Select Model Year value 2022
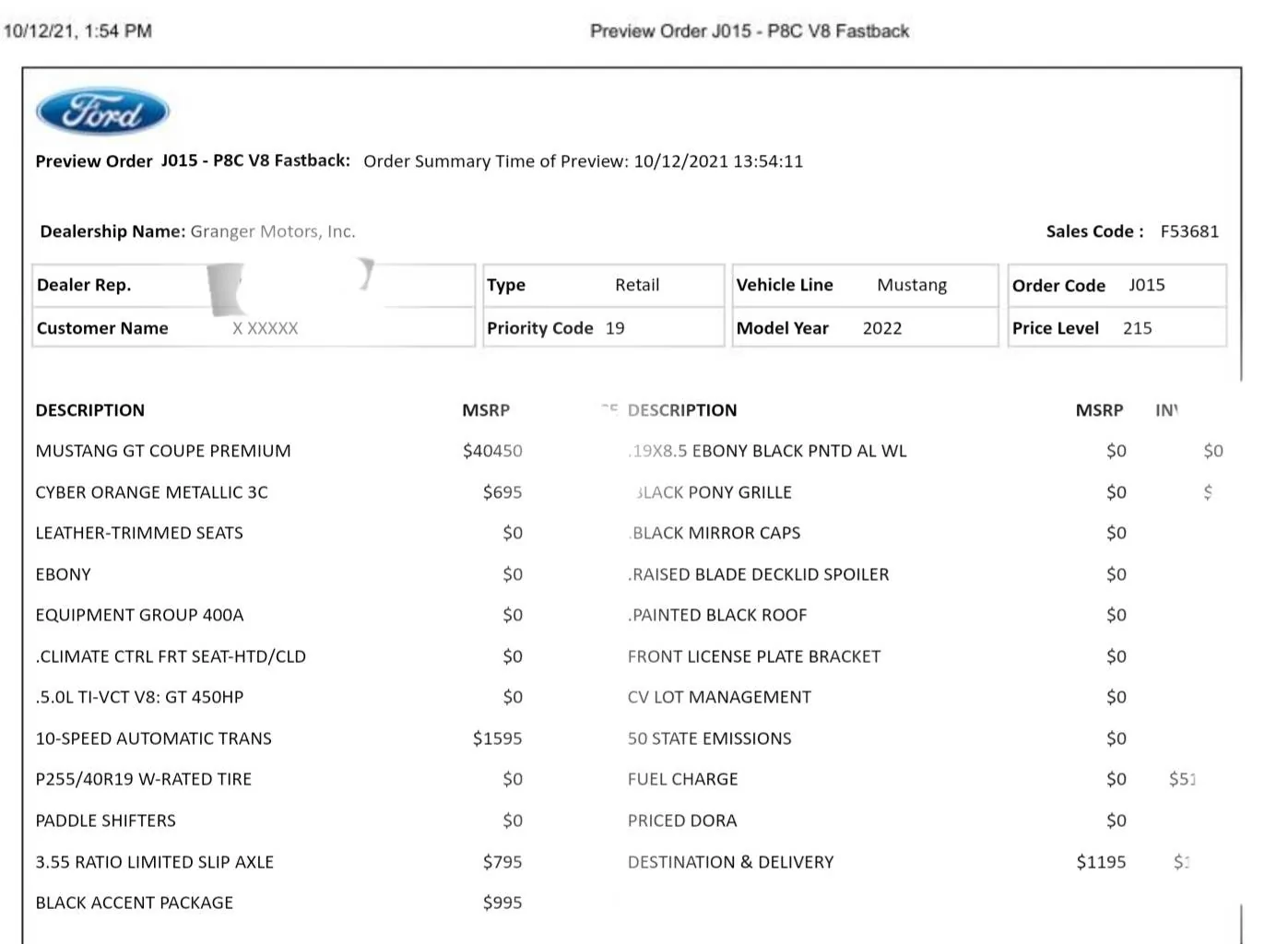 [x=882, y=328]
